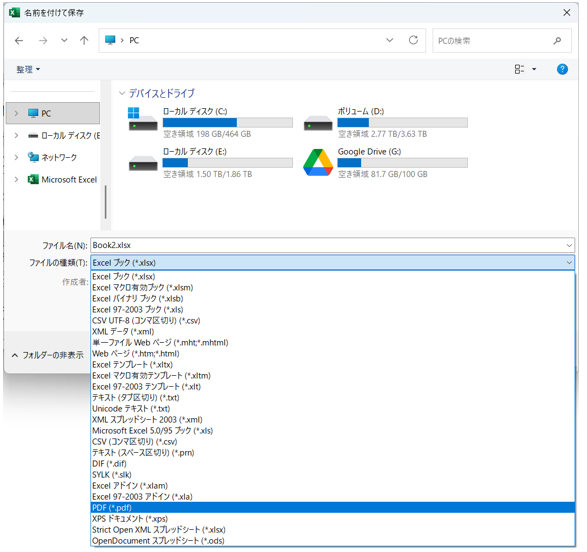Choose テキスト (タブ区切り) (*.txt)
587x552 pixels.
coord(333,397)
